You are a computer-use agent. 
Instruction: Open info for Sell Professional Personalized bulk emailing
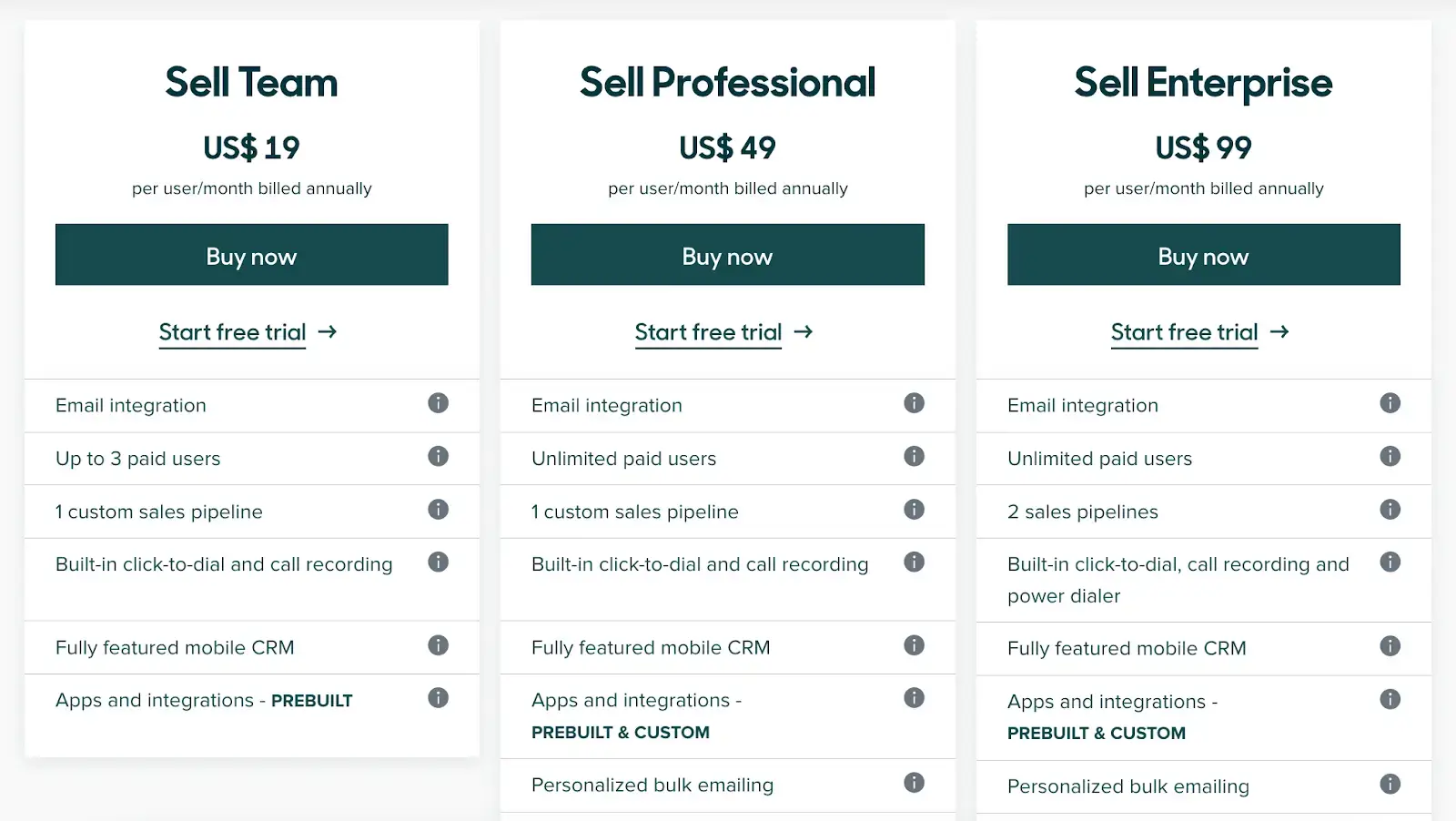[914, 783]
